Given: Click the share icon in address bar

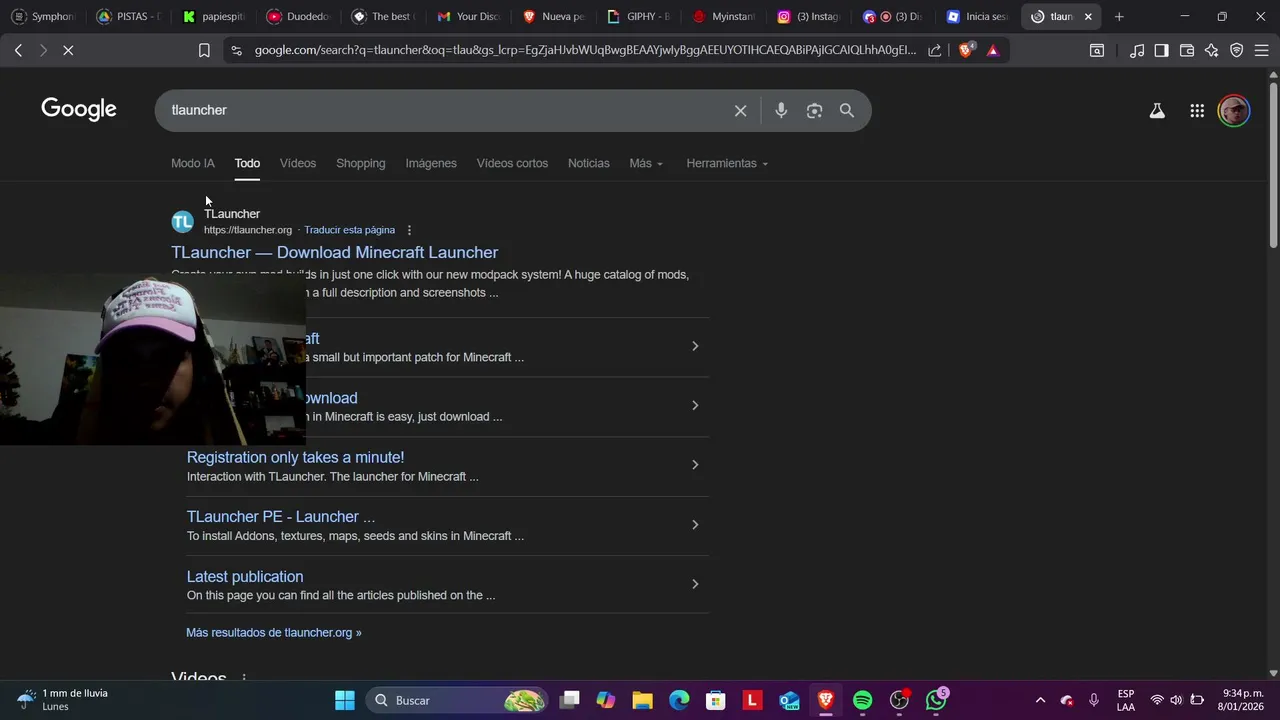Looking at the screenshot, I should (x=934, y=50).
